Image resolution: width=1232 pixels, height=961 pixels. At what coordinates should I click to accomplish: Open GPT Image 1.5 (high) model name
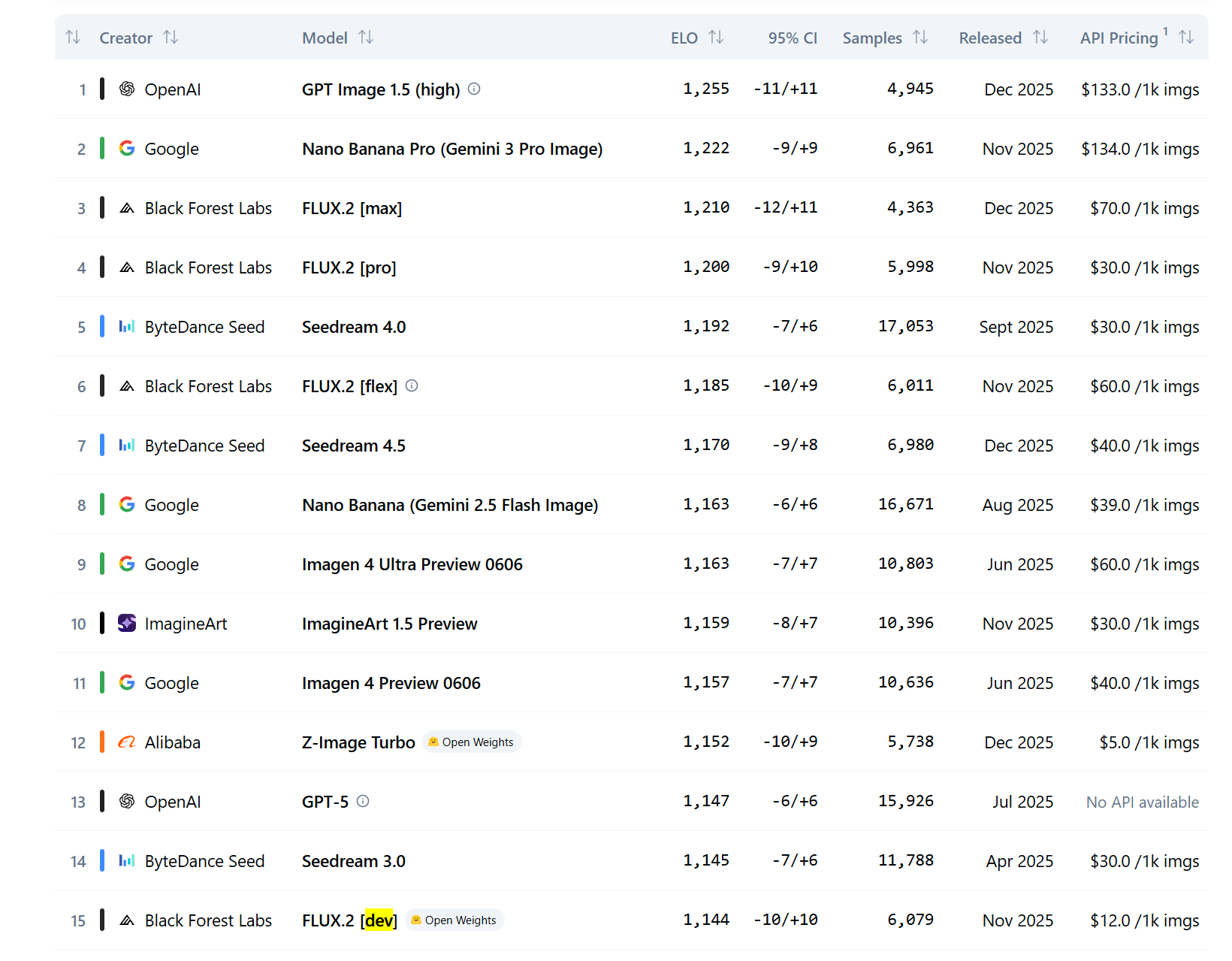[381, 89]
